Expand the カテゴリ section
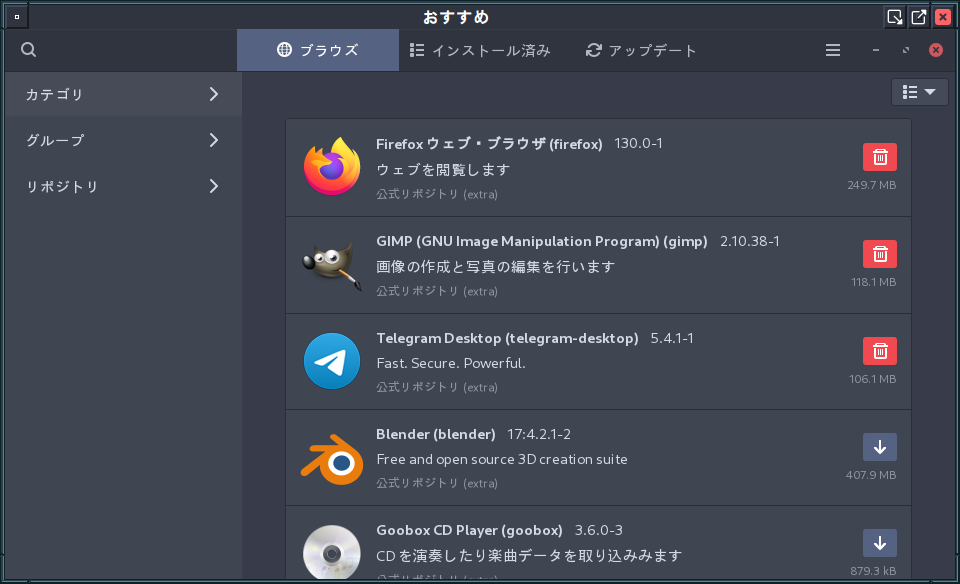This screenshot has width=960, height=584. (123, 94)
